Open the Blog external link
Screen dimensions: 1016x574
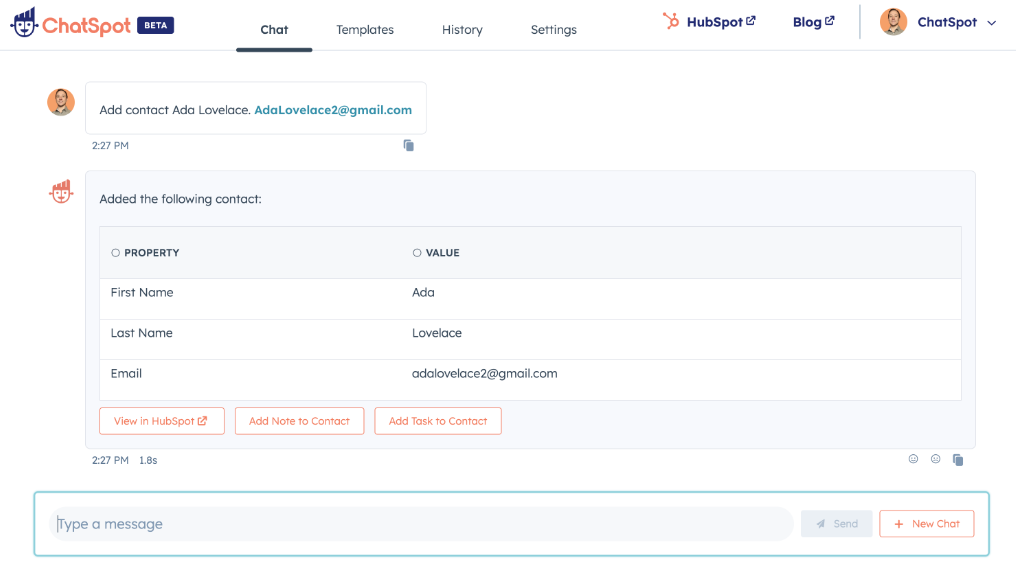point(813,22)
